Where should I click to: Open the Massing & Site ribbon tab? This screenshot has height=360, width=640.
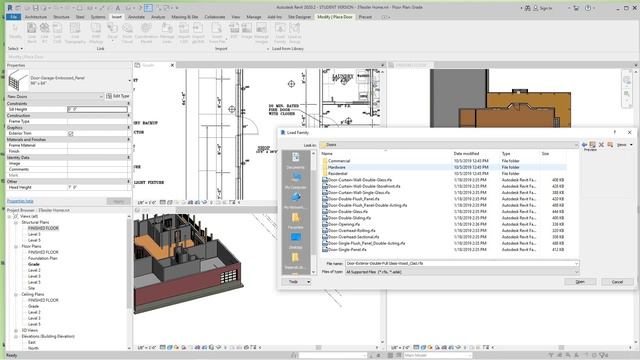[x=184, y=17]
